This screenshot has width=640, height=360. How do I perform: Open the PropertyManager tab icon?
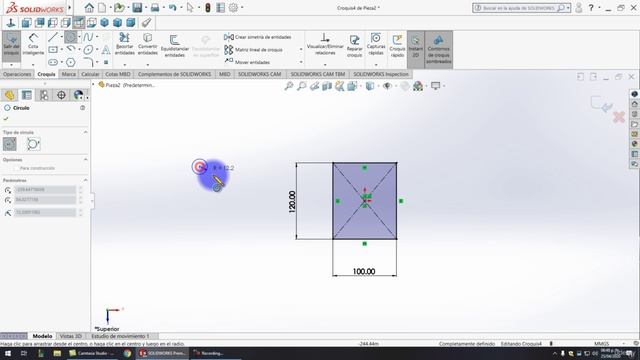[x=27, y=95]
